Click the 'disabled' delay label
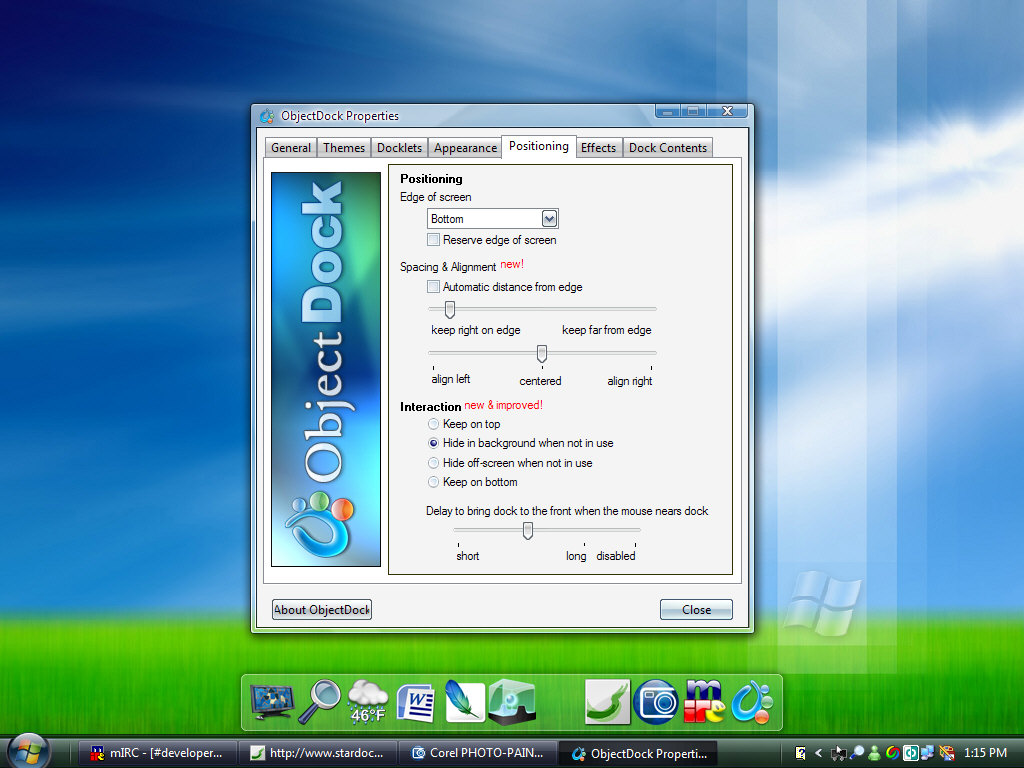This screenshot has height=768, width=1024. pyautogui.click(x=616, y=556)
